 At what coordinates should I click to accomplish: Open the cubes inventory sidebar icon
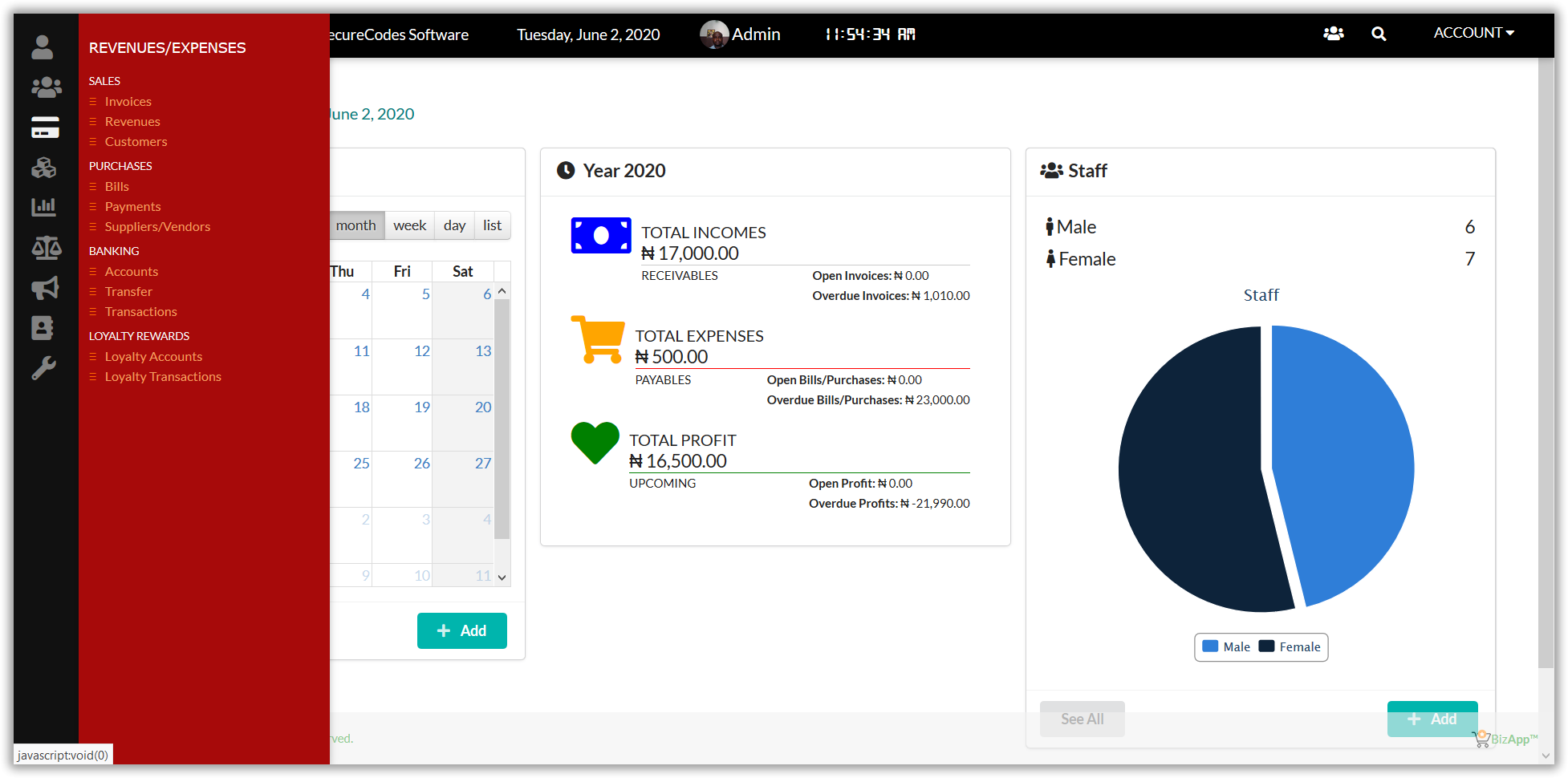(44, 168)
